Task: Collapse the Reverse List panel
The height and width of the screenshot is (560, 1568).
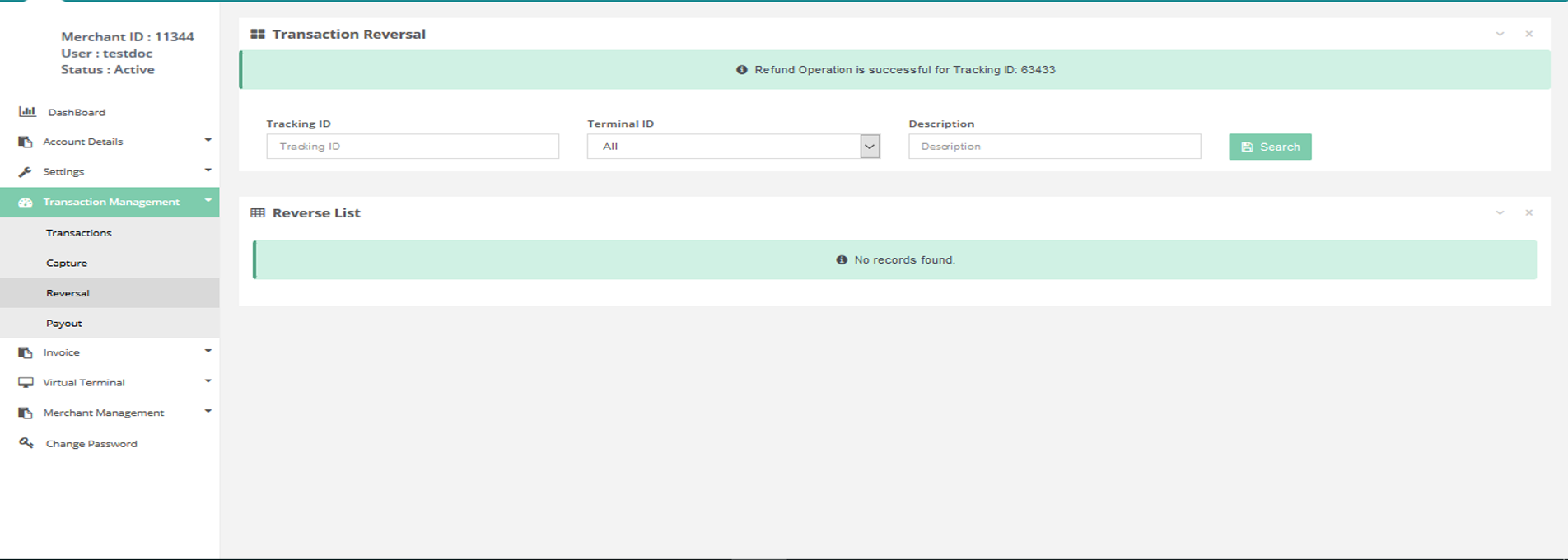Action: (1500, 212)
